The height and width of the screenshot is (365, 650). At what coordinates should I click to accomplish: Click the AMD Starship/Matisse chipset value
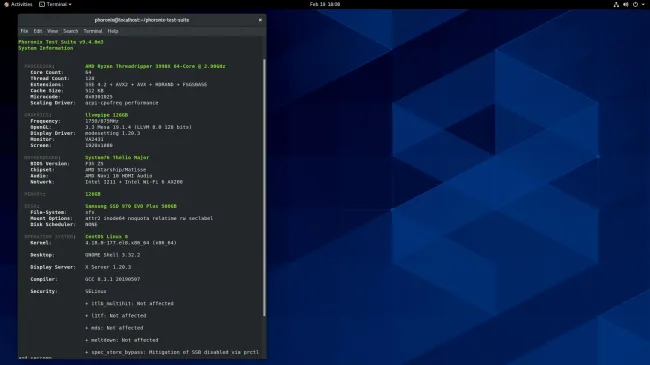point(115,170)
